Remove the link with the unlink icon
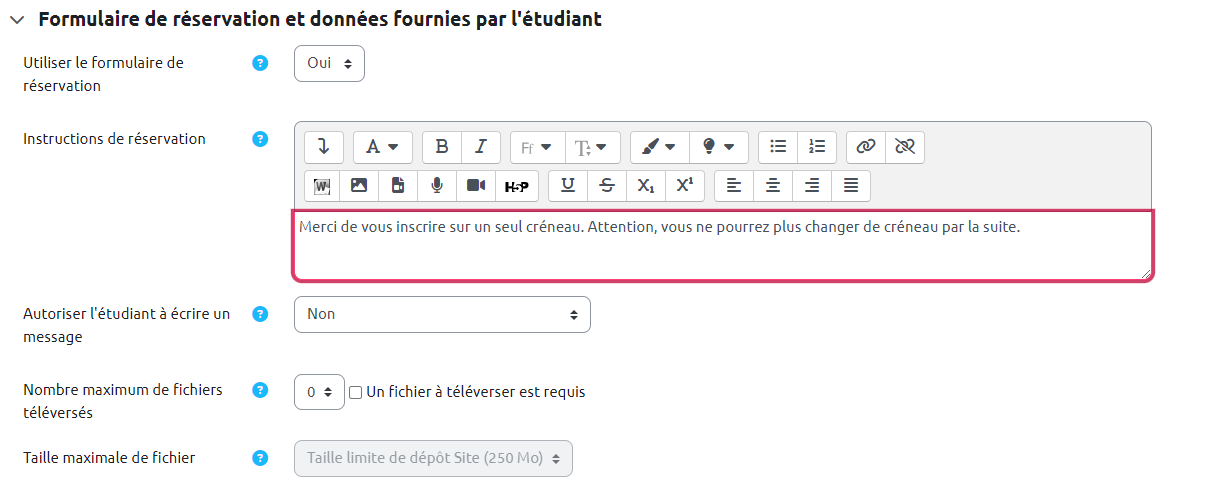The image size is (1209, 487). pos(905,146)
